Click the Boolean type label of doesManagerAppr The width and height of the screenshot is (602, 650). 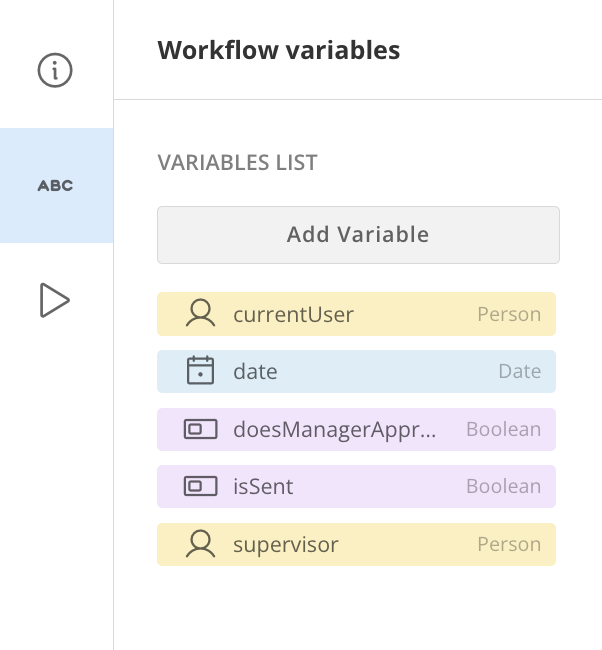pyautogui.click(x=503, y=430)
